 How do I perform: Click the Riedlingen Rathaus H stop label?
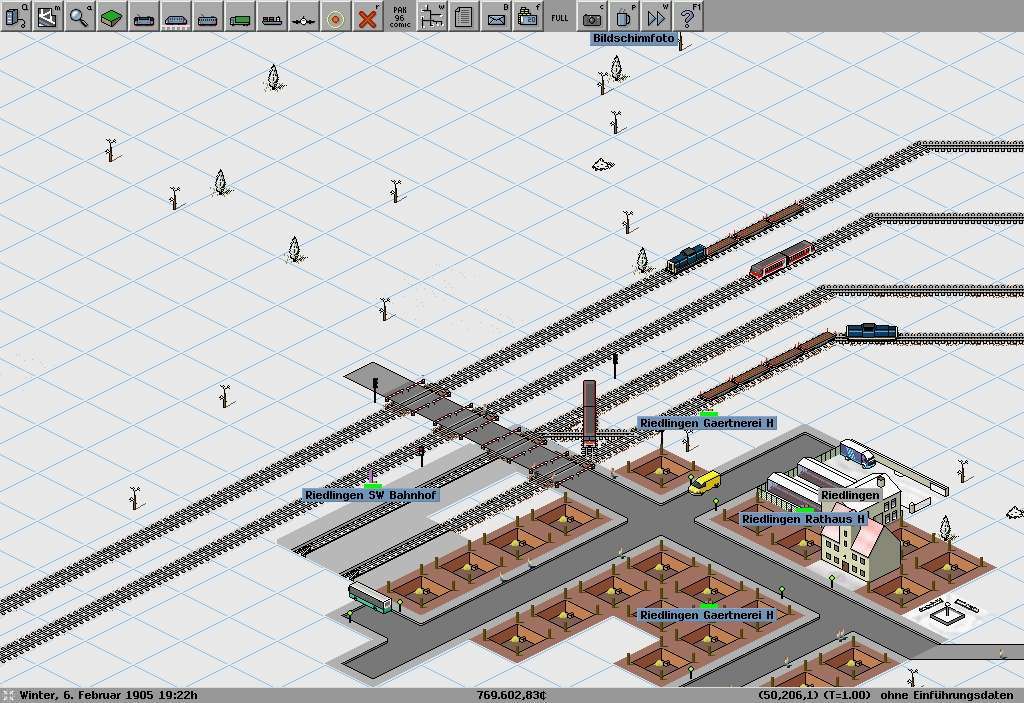click(803, 519)
